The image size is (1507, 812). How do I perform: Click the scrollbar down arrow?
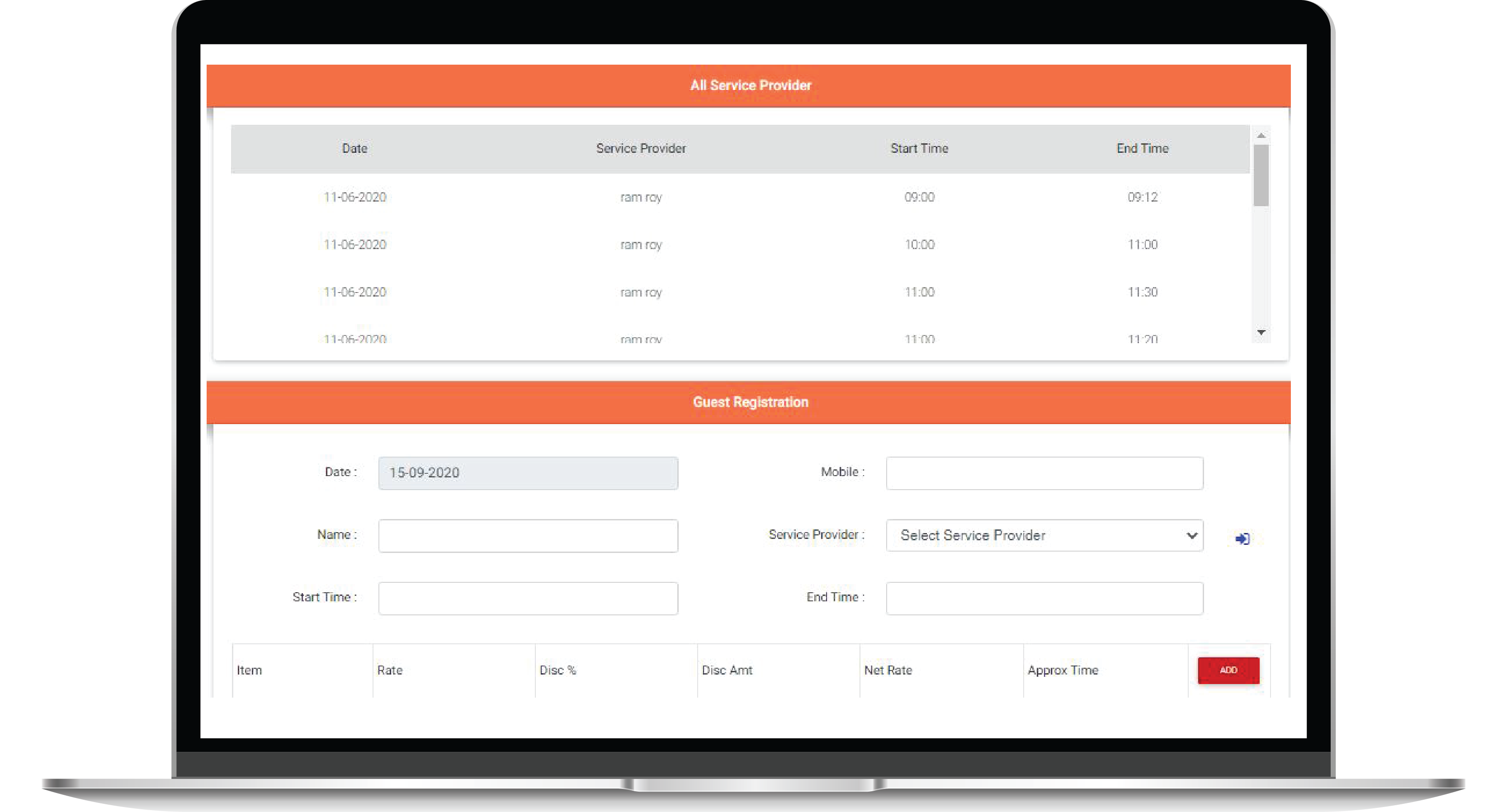coord(1261,332)
